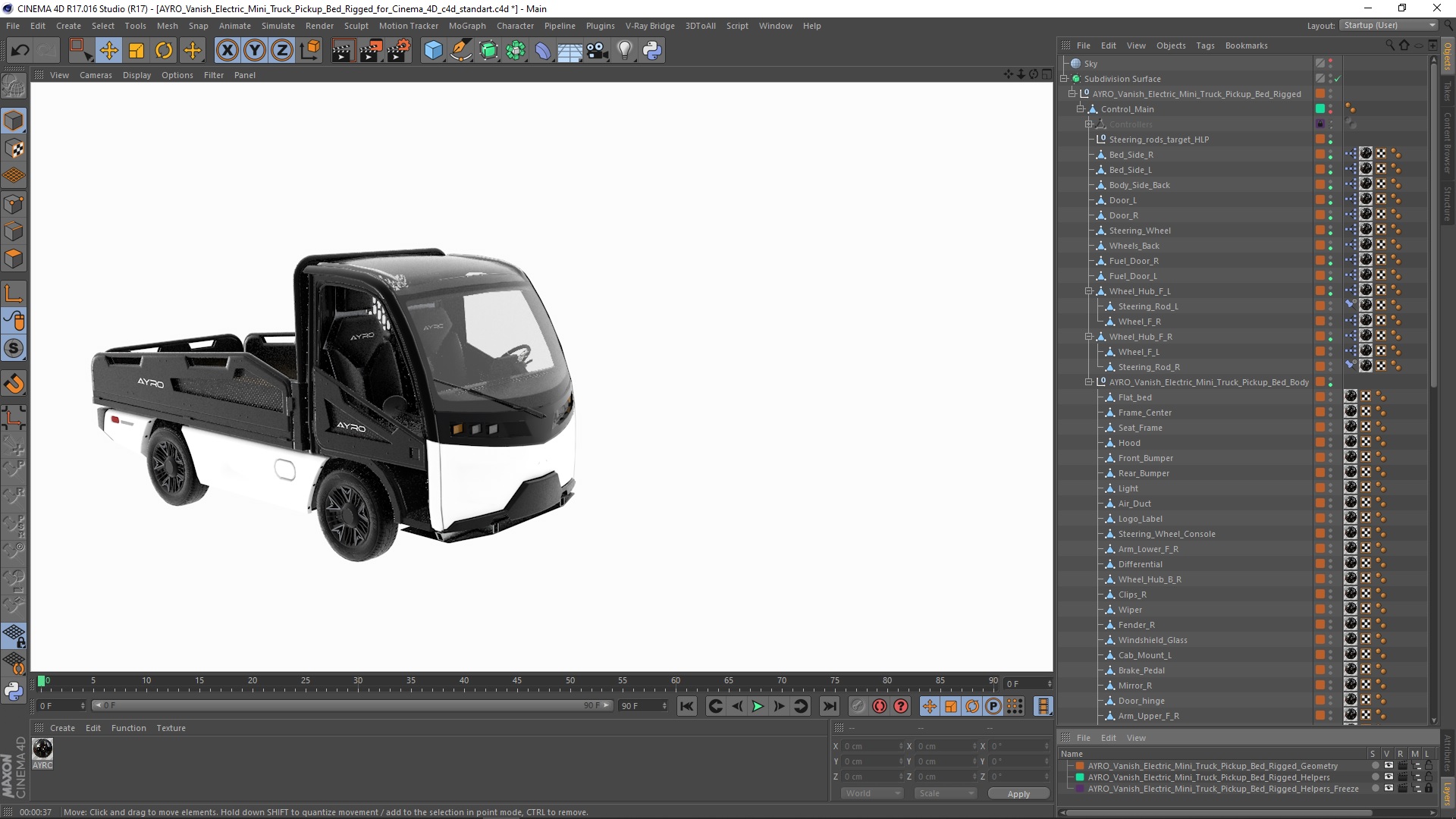1456x819 pixels.
Task: Select the Scale tool
Action: 136,51
